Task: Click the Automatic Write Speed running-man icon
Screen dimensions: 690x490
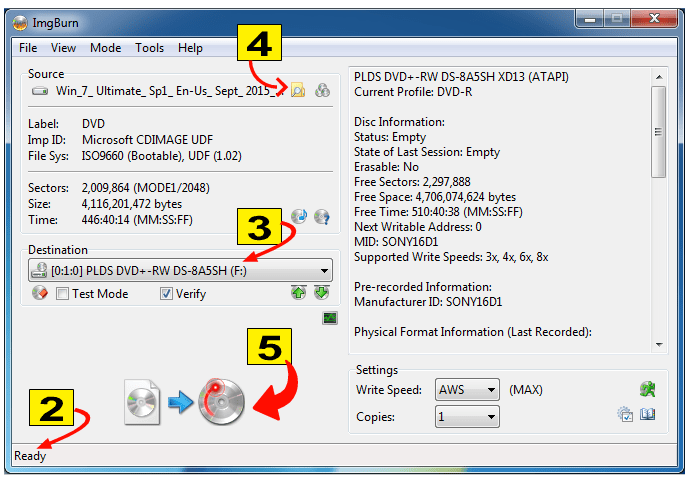Action: point(647,389)
